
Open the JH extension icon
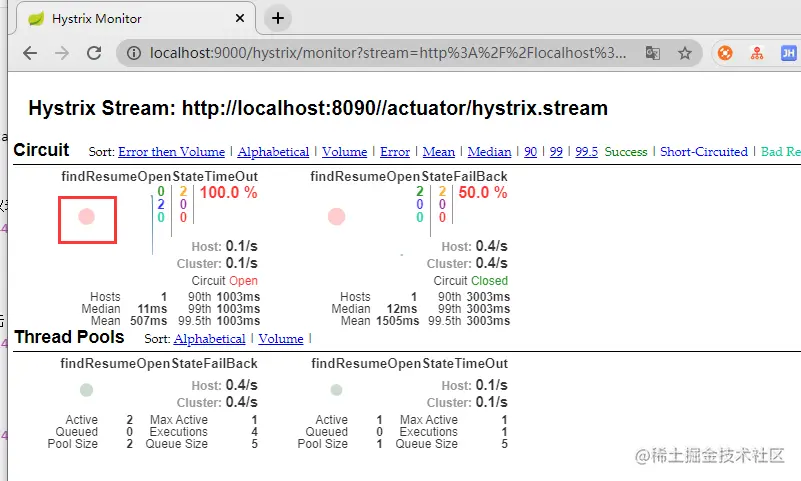[x=789, y=53]
